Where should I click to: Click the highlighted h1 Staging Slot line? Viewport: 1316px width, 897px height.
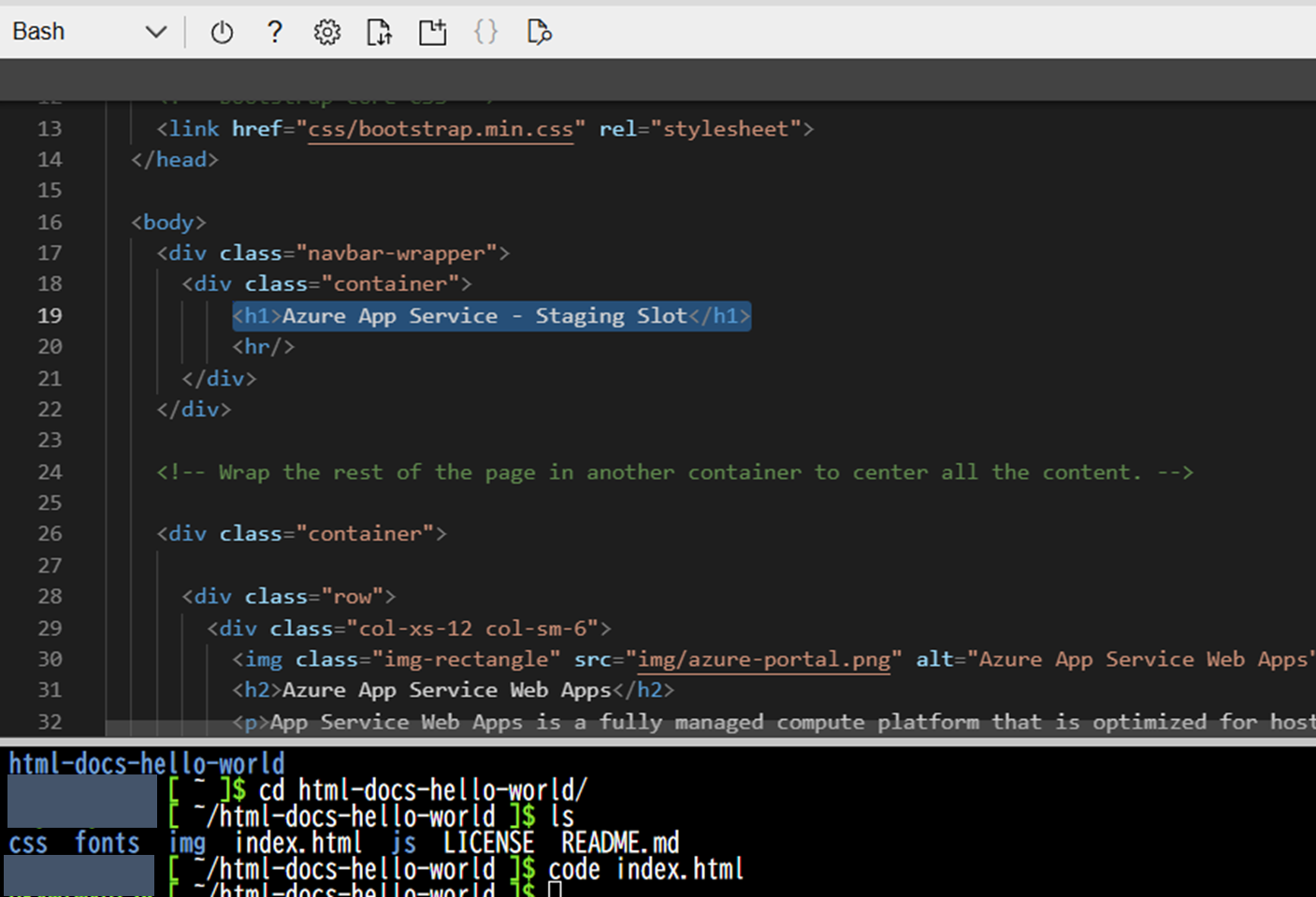click(x=491, y=316)
